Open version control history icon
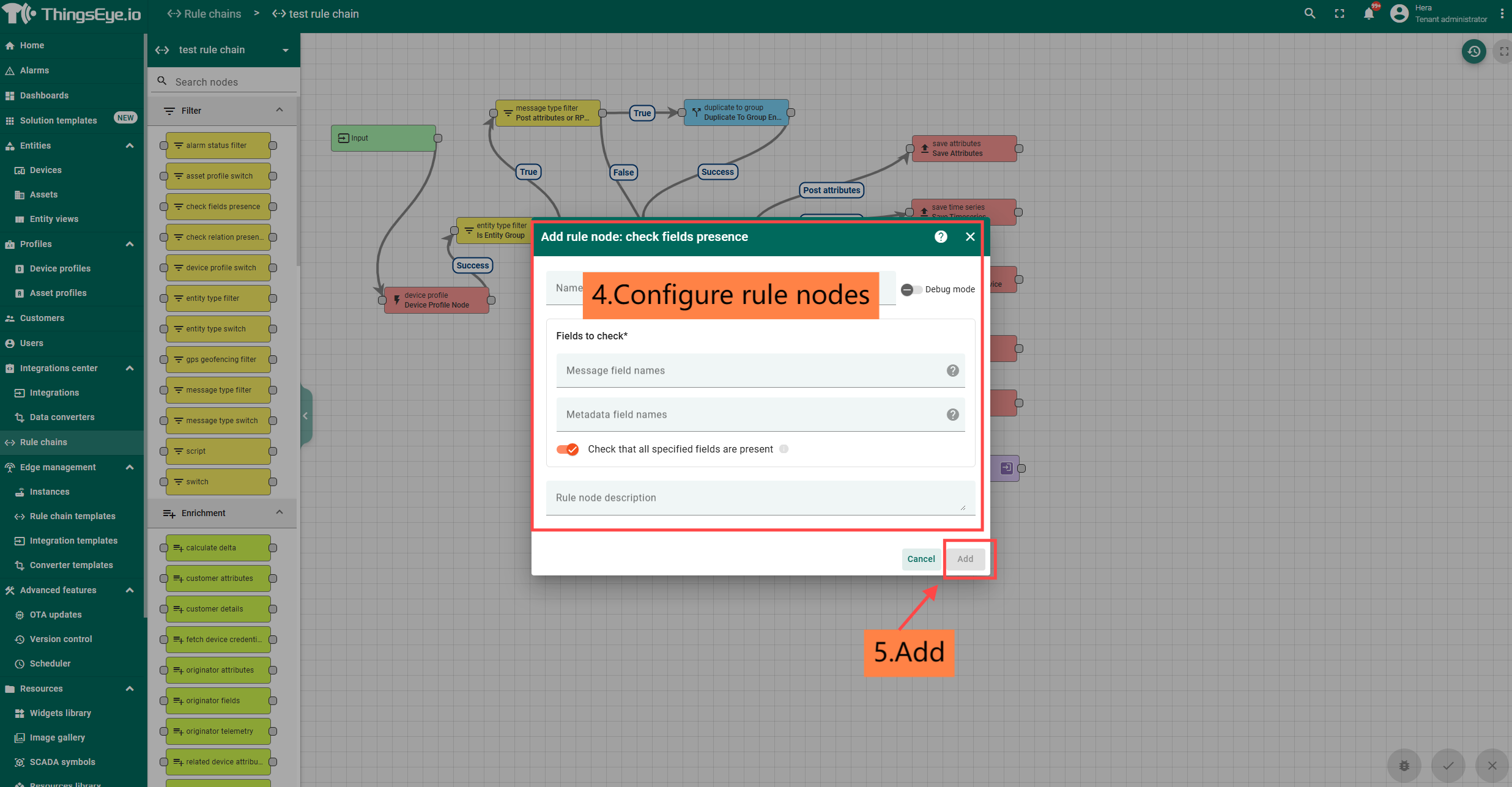 tap(1474, 51)
